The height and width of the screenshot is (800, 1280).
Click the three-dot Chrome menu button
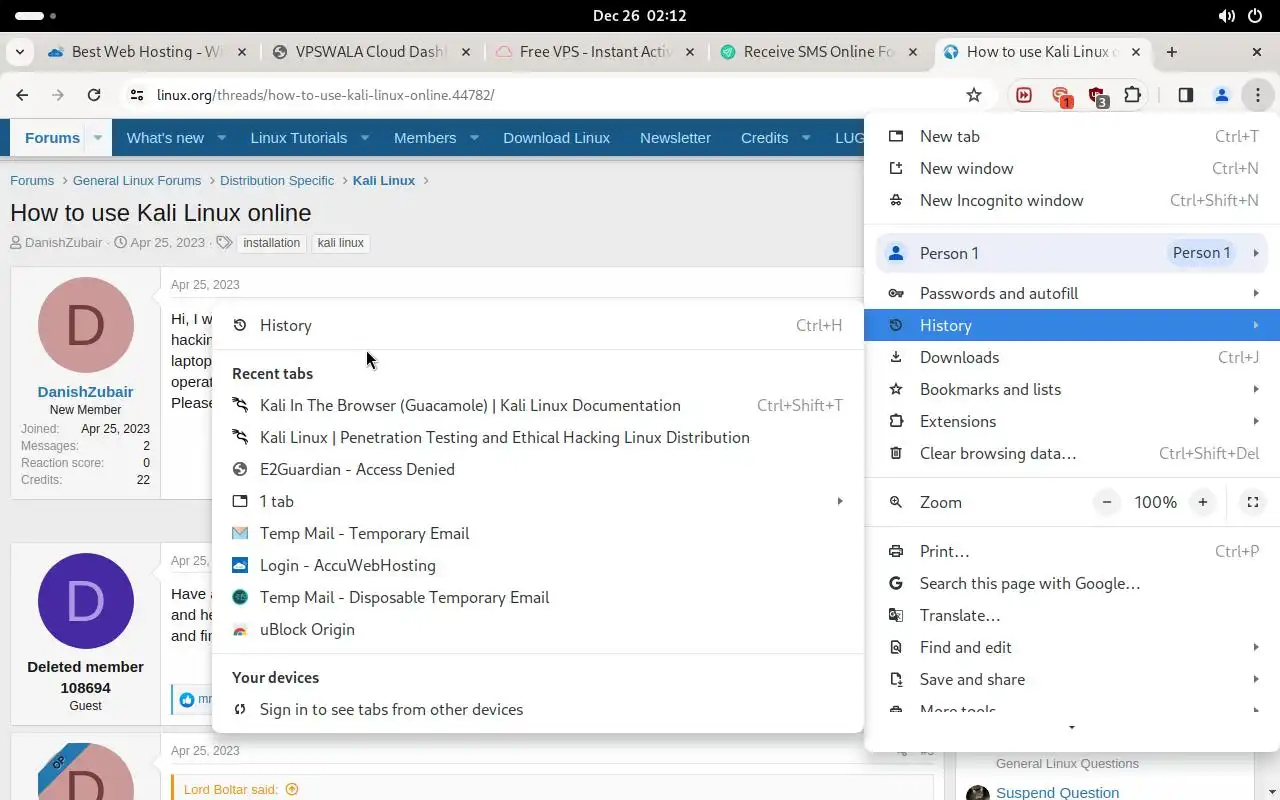tap(1257, 95)
